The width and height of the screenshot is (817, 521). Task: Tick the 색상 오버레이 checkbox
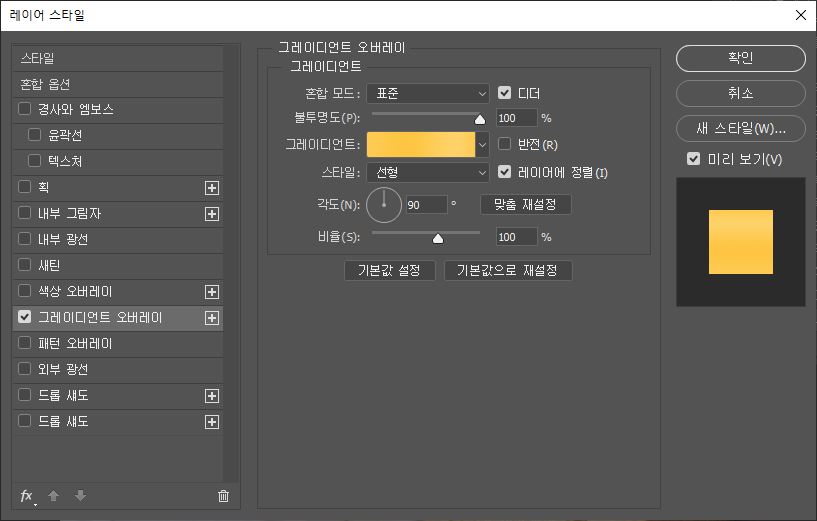pos(24,291)
